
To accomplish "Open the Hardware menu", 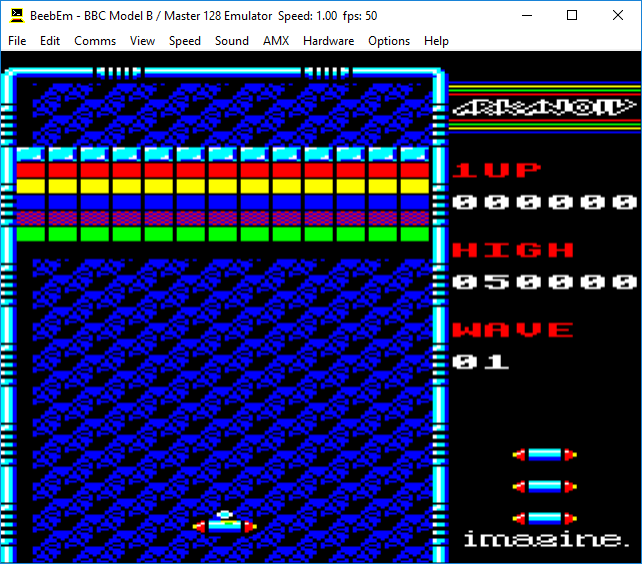I will point(328,41).
